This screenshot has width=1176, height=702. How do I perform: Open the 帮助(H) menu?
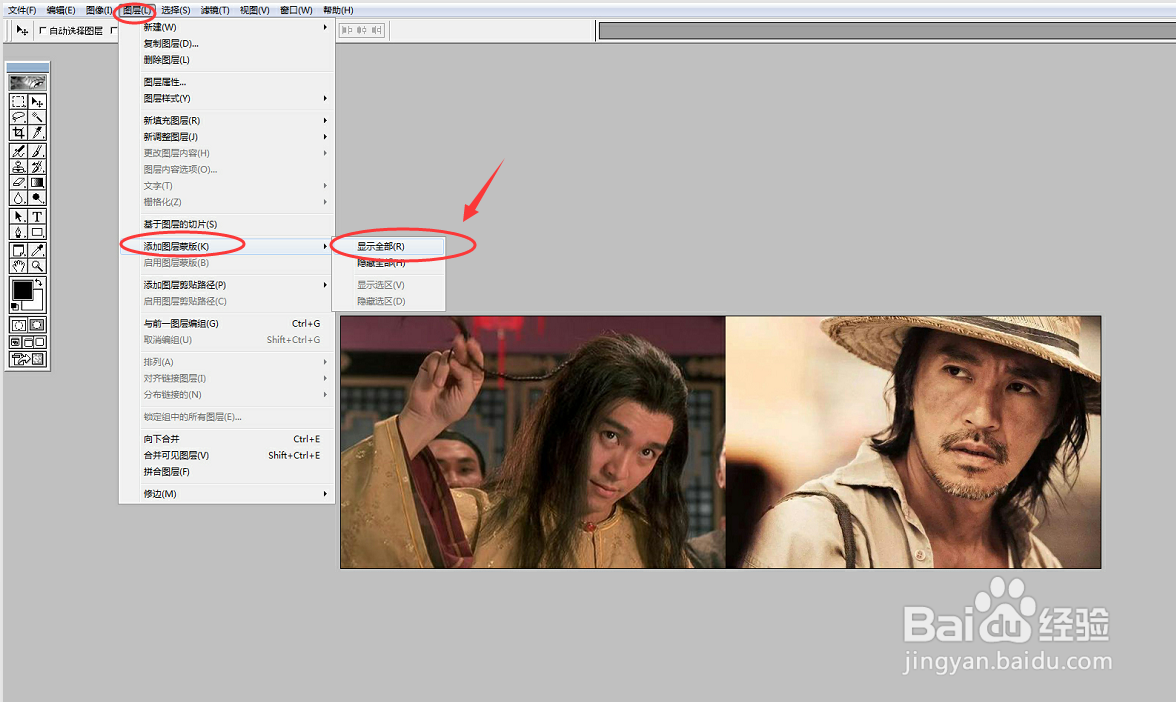pyautogui.click(x=338, y=10)
